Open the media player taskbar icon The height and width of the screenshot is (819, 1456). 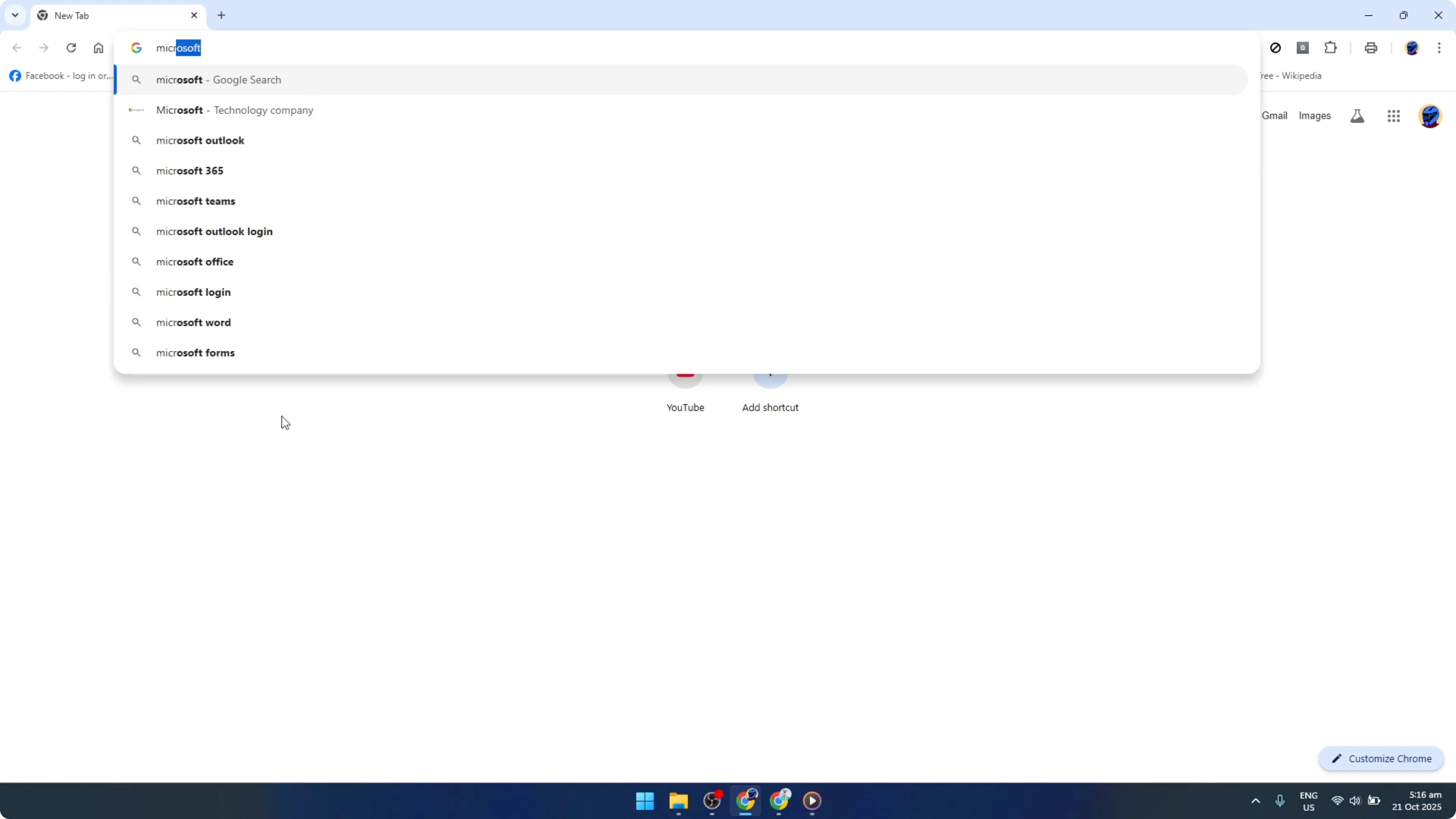812,801
